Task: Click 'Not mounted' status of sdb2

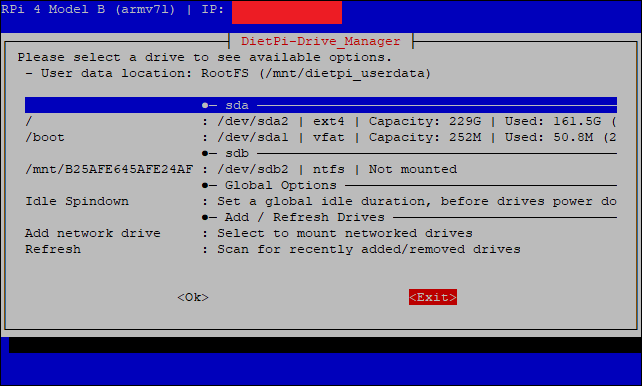Action: click(x=413, y=169)
